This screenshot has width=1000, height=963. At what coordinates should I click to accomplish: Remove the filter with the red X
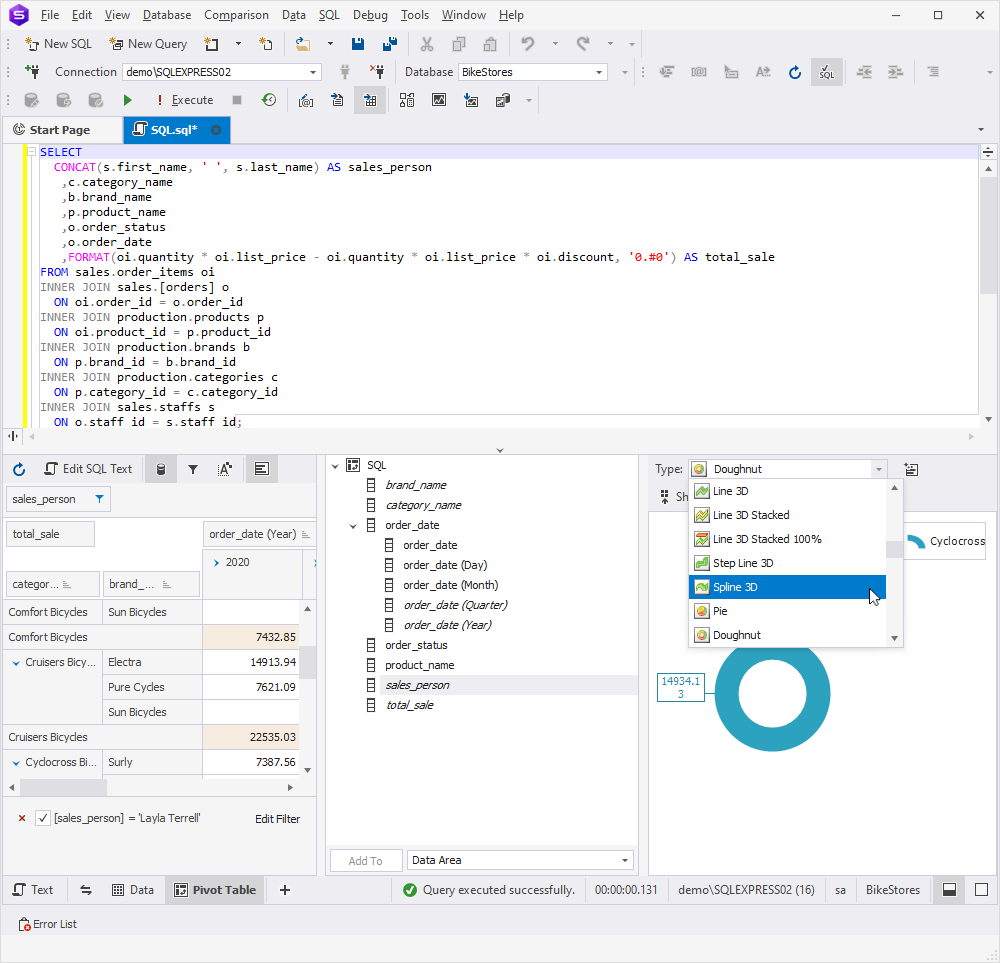pyautogui.click(x=22, y=818)
